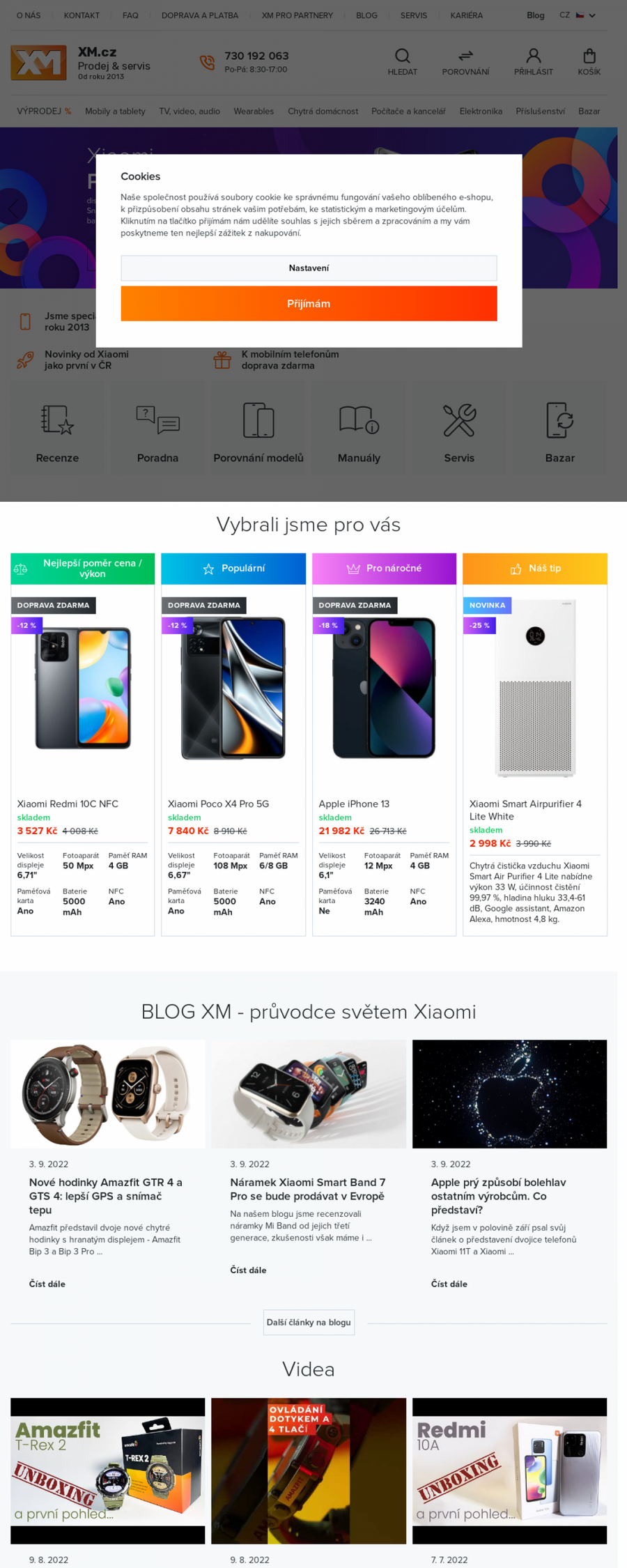Click Další články na blogu button

click(x=309, y=1322)
